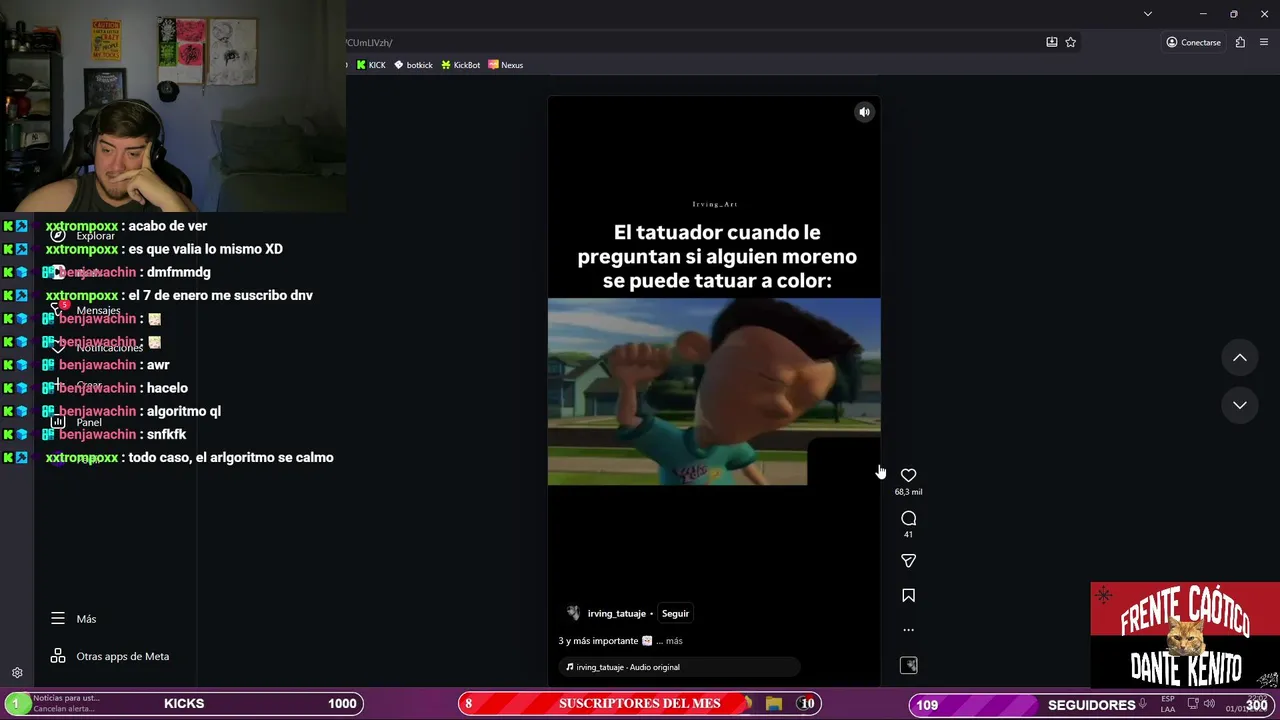The image size is (1280, 720).
Task: Click the '41' comments count
Action: (908, 534)
